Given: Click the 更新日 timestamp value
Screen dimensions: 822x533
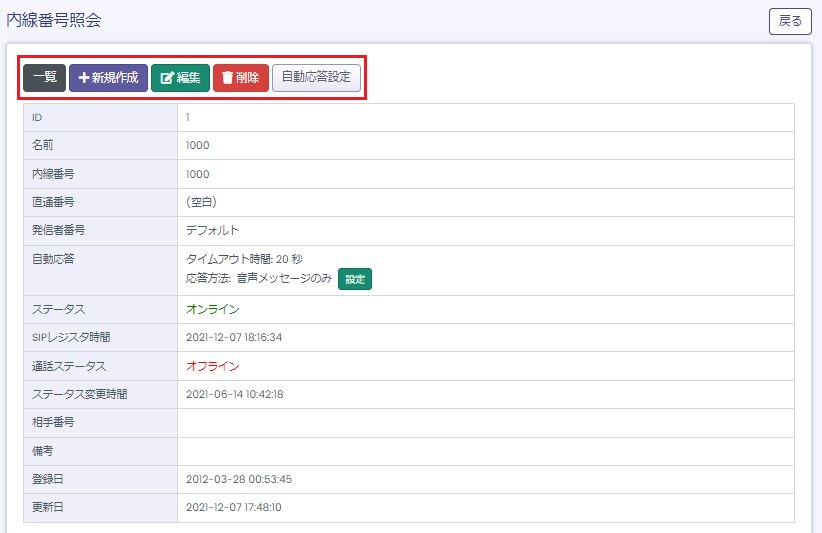Looking at the screenshot, I should [234, 507].
